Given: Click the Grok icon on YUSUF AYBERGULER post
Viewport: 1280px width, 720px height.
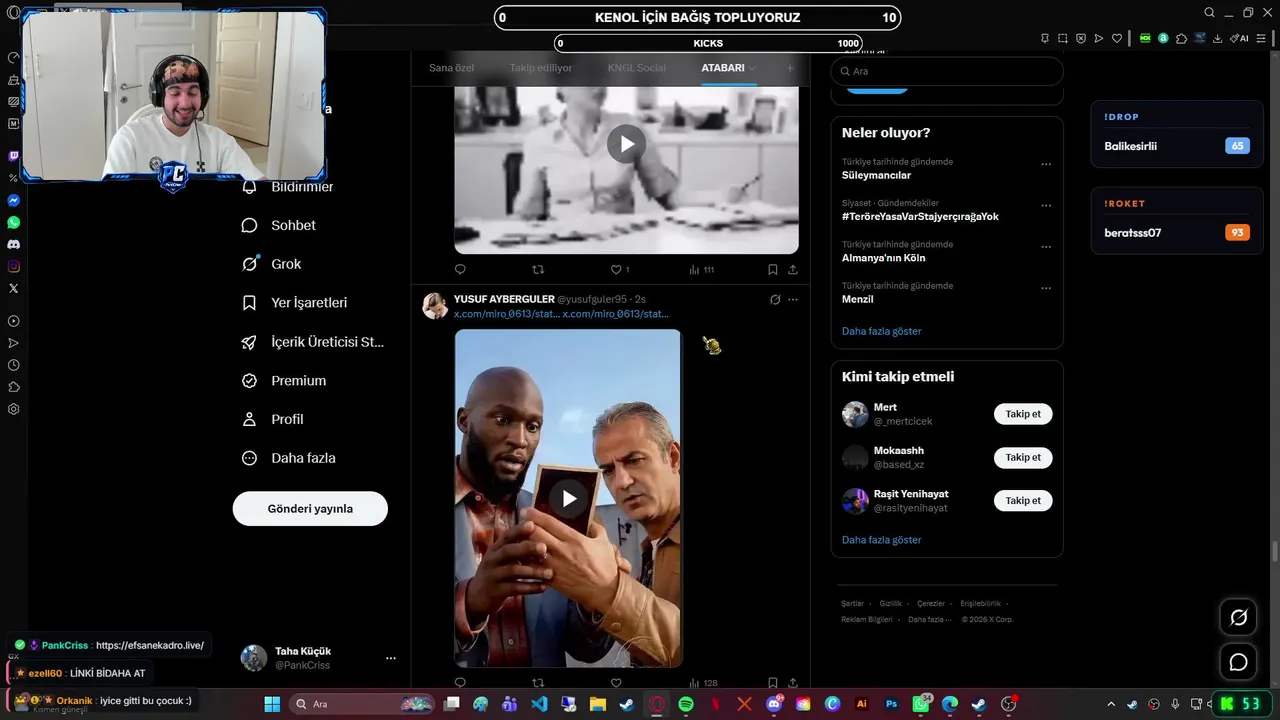Looking at the screenshot, I should click(x=775, y=299).
